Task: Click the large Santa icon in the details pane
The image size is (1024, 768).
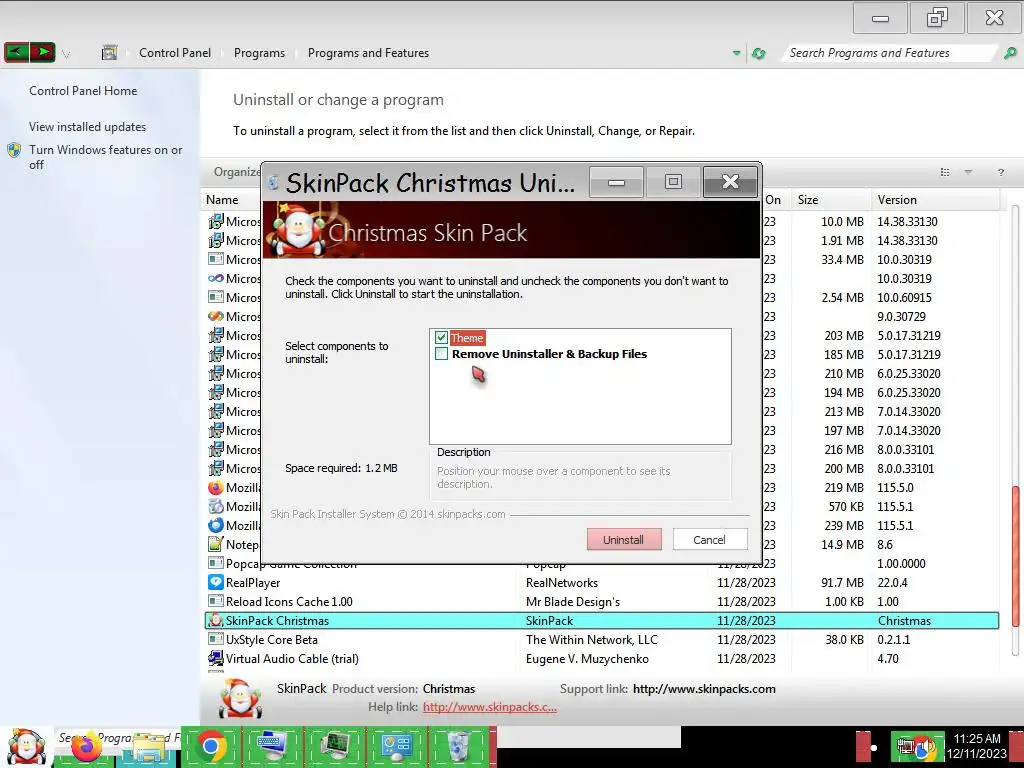Action: 240,697
